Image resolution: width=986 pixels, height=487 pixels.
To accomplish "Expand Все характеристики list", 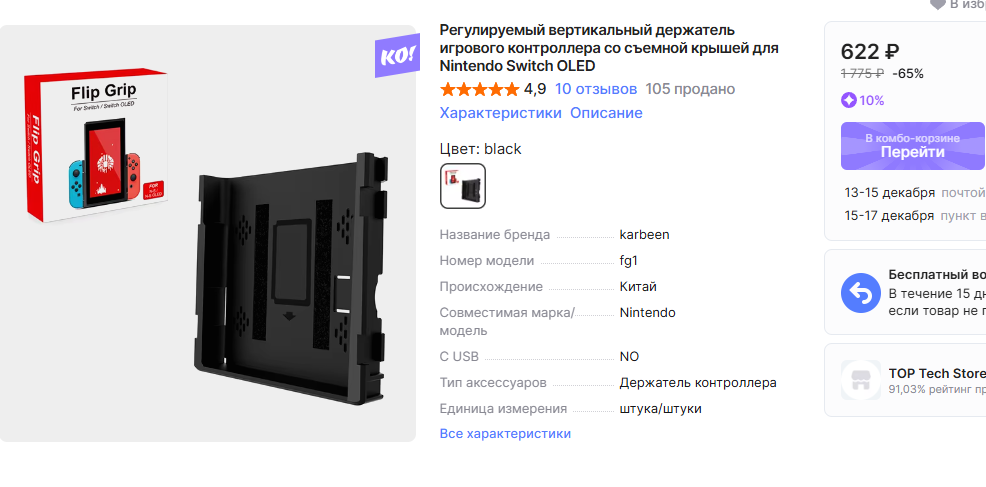I will click(506, 434).
